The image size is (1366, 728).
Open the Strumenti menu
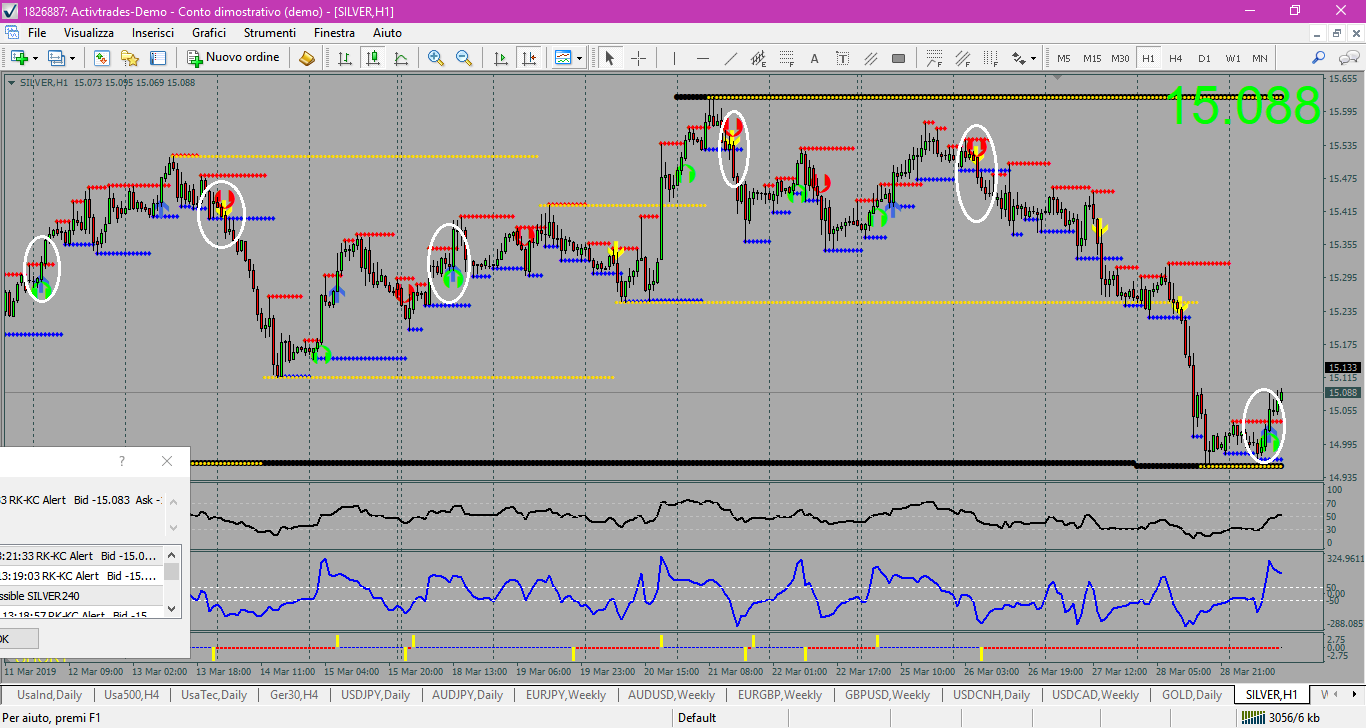(x=269, y=33)
